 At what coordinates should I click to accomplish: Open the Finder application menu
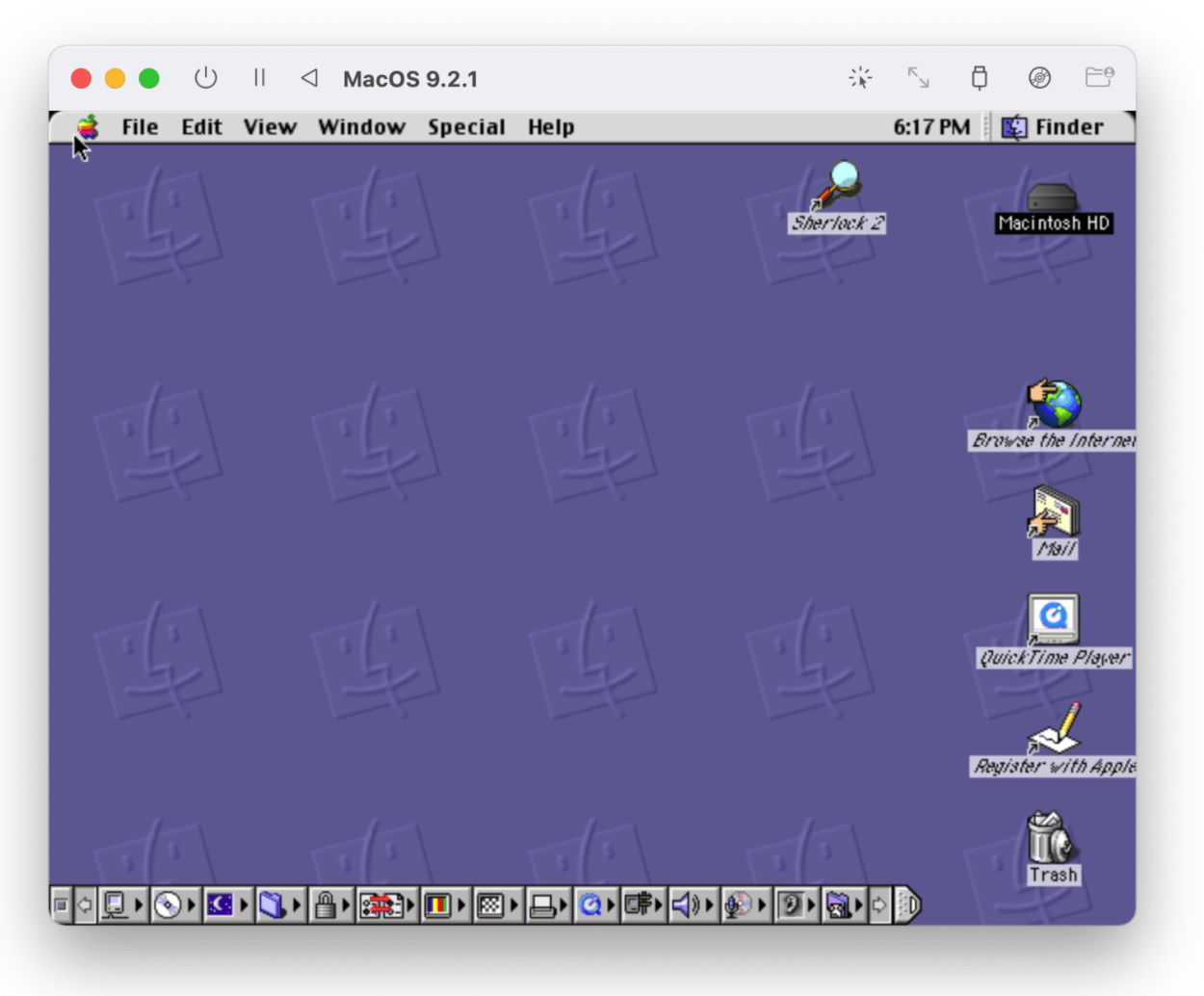click(1054, 126)
